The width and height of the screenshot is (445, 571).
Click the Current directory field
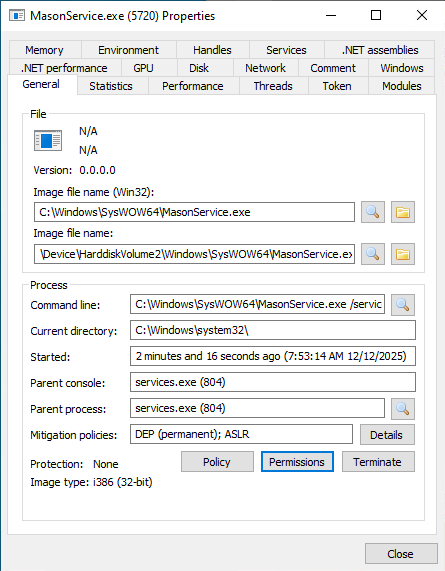(x=273, y=330)
